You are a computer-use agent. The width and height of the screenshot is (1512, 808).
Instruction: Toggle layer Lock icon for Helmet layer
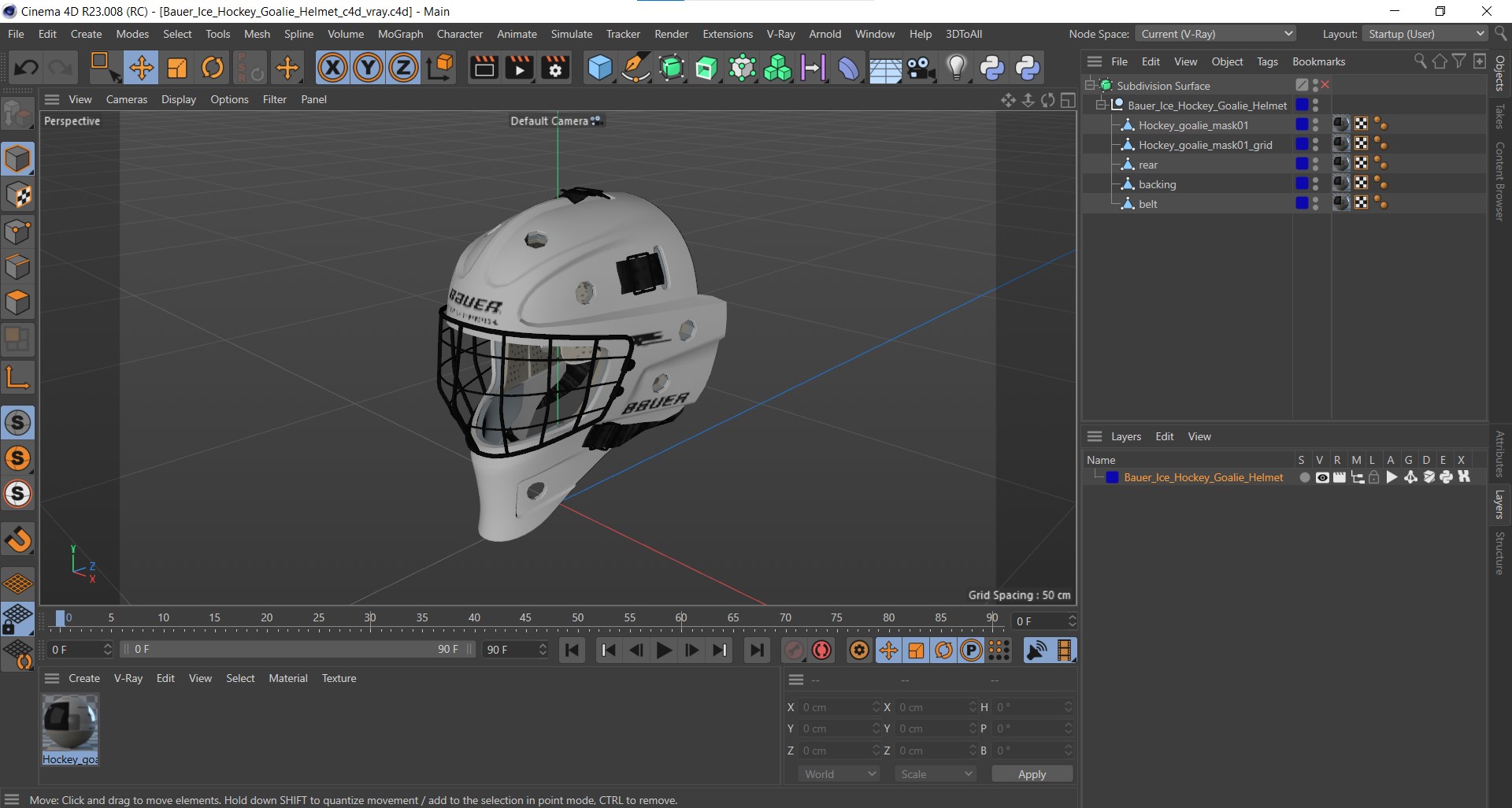coord(1374,477)
